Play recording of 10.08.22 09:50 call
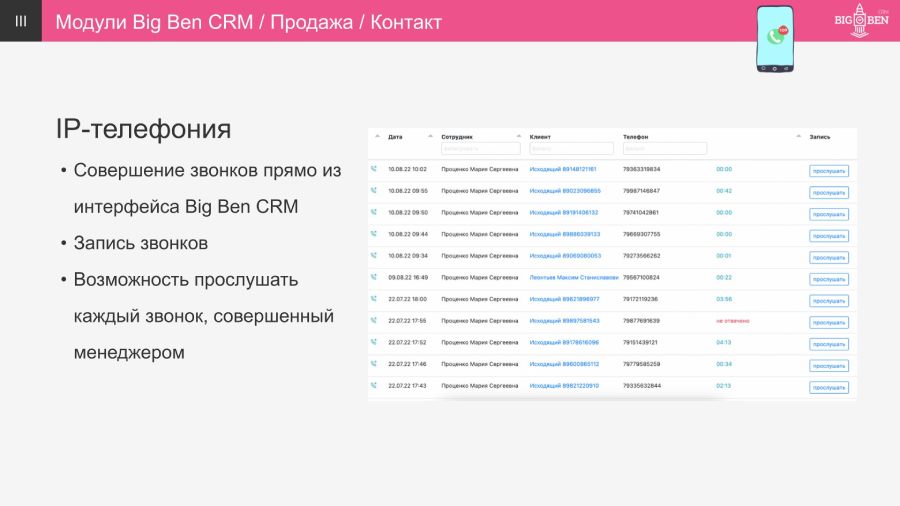 (829, 215)
